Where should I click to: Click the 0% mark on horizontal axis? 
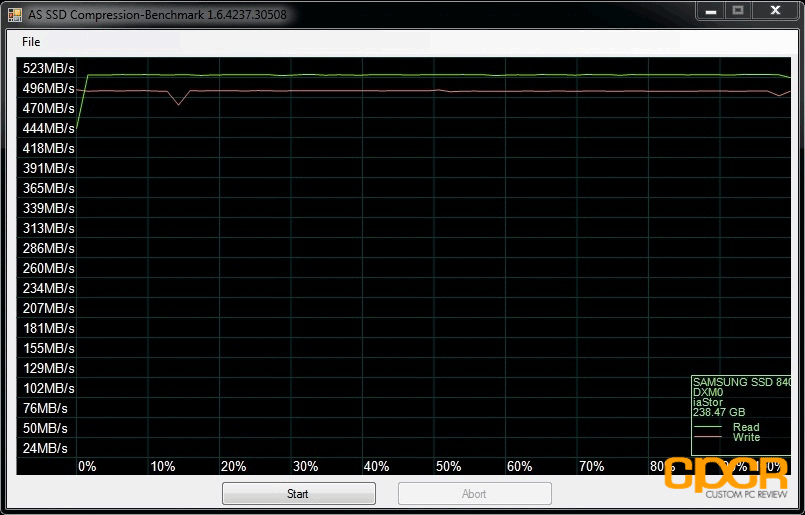tap(87, 466)
